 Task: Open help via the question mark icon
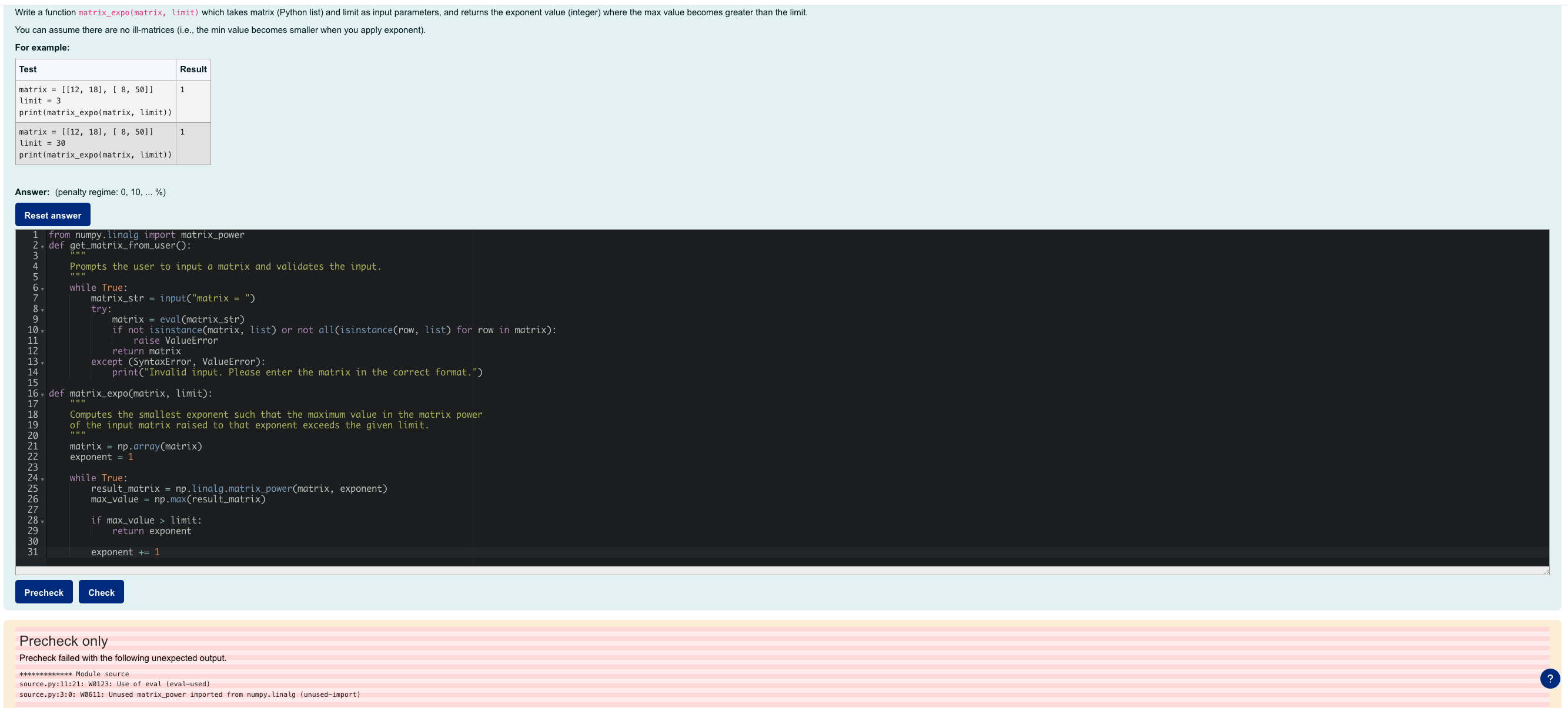point(1550,678)
